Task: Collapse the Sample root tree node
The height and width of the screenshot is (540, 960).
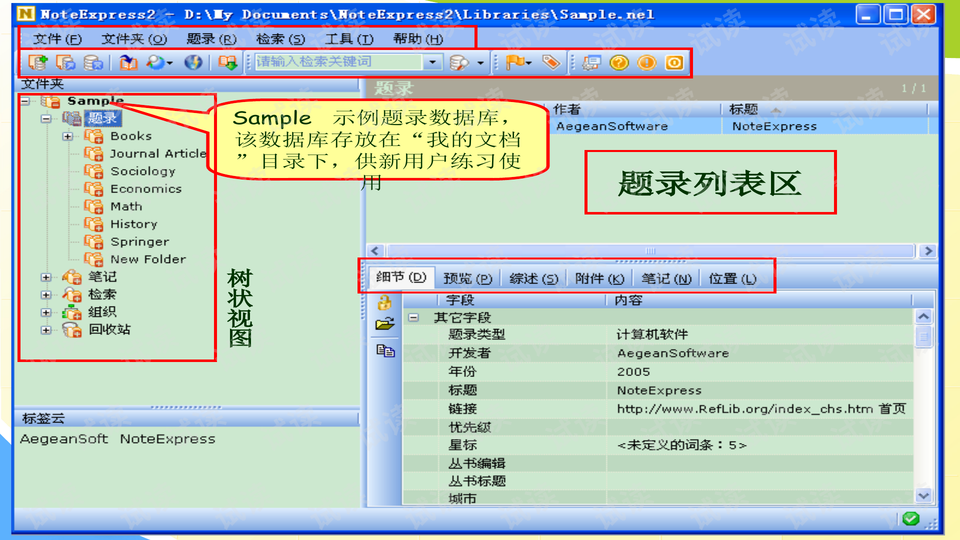Action: pos(25,101)
